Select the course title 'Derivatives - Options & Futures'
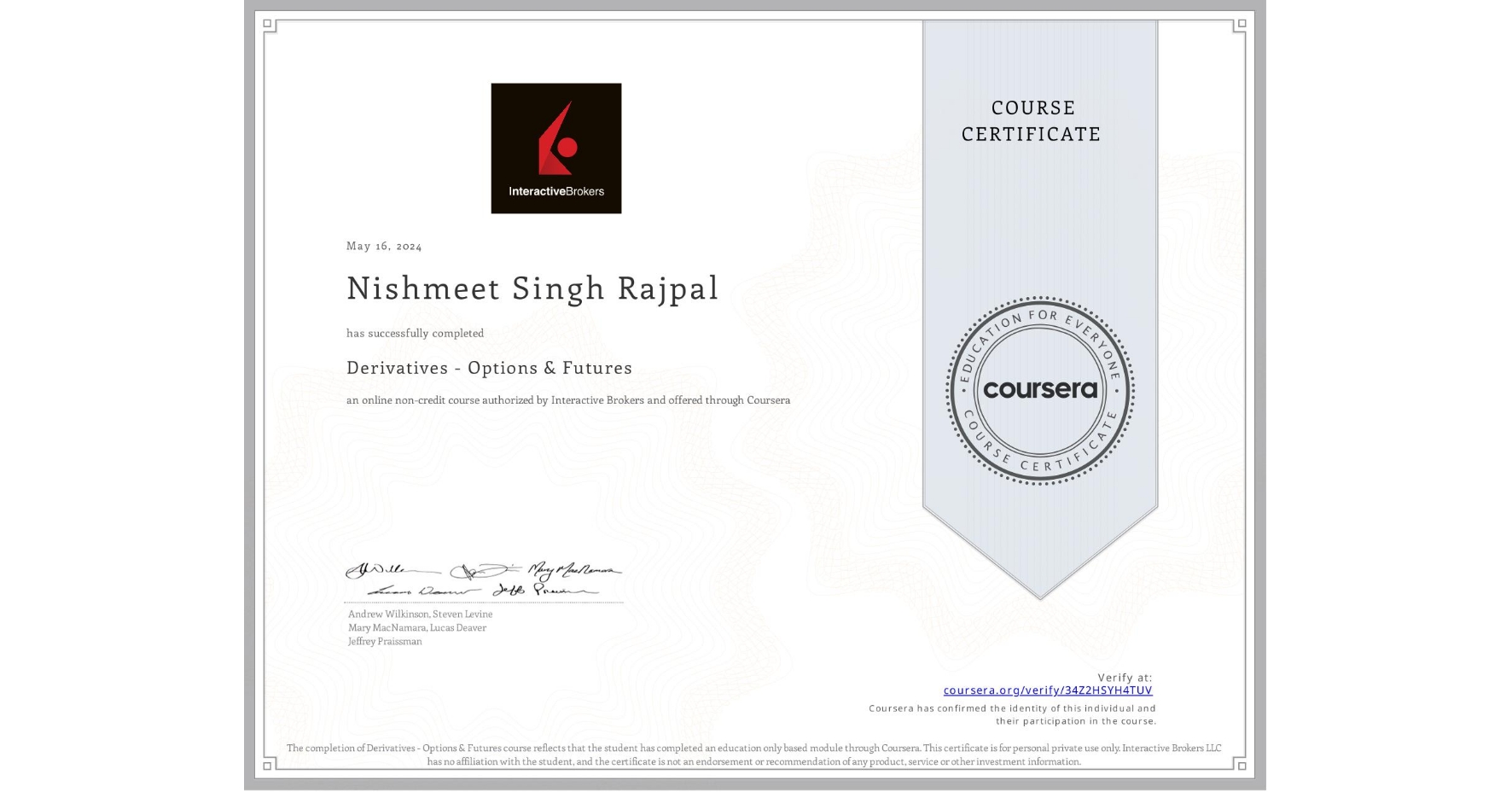 click(490, 367)
